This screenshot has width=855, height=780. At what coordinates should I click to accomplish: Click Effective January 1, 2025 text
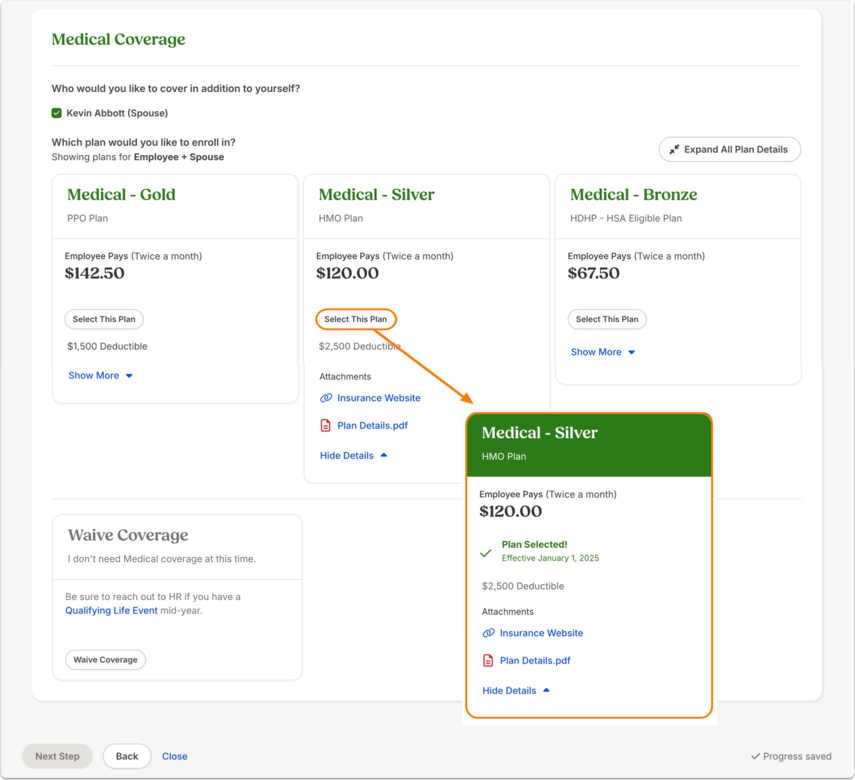[x=550, y=558]
